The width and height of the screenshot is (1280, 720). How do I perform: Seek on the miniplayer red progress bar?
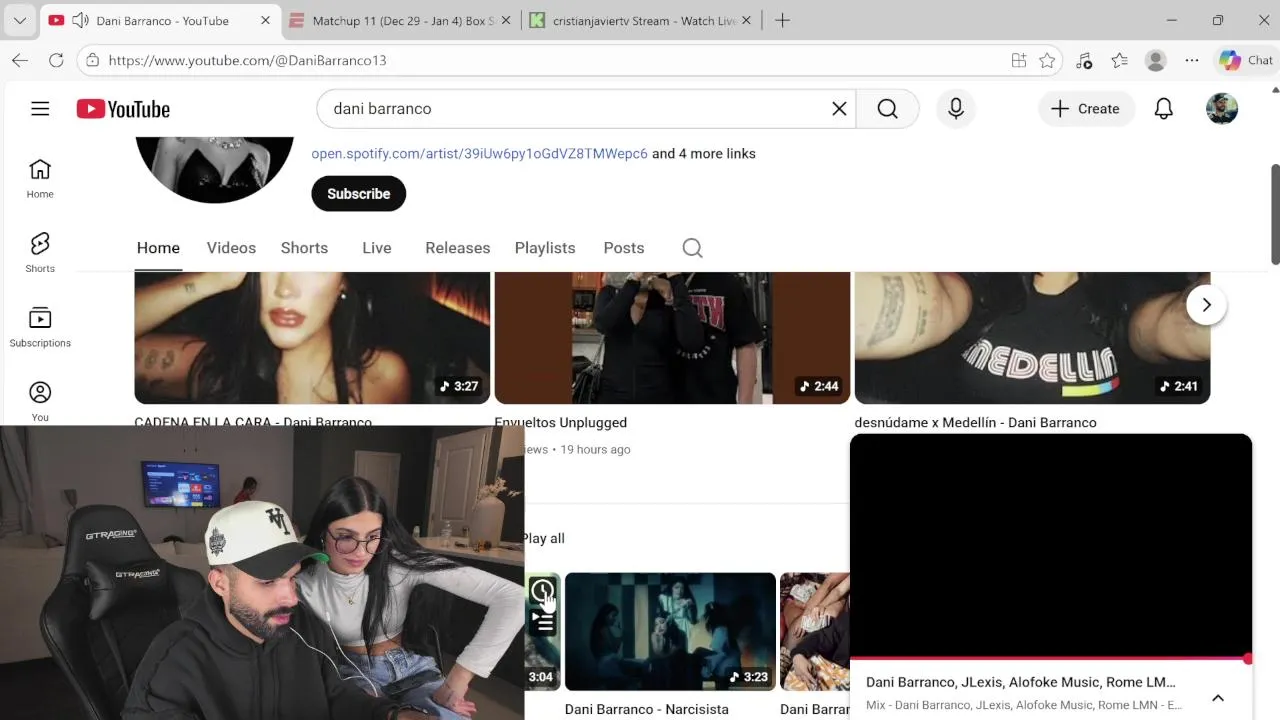1050,659
